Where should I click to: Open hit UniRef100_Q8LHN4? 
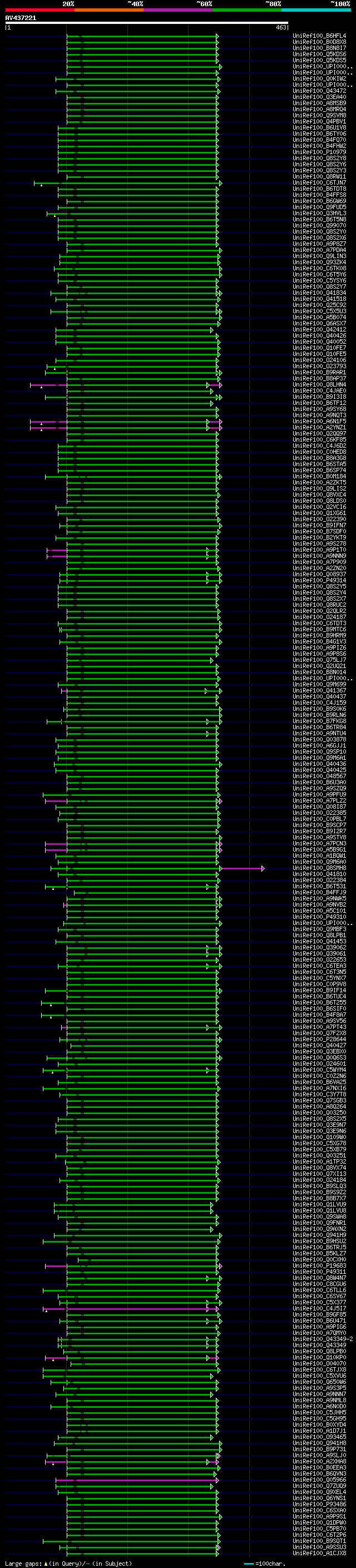319,385
